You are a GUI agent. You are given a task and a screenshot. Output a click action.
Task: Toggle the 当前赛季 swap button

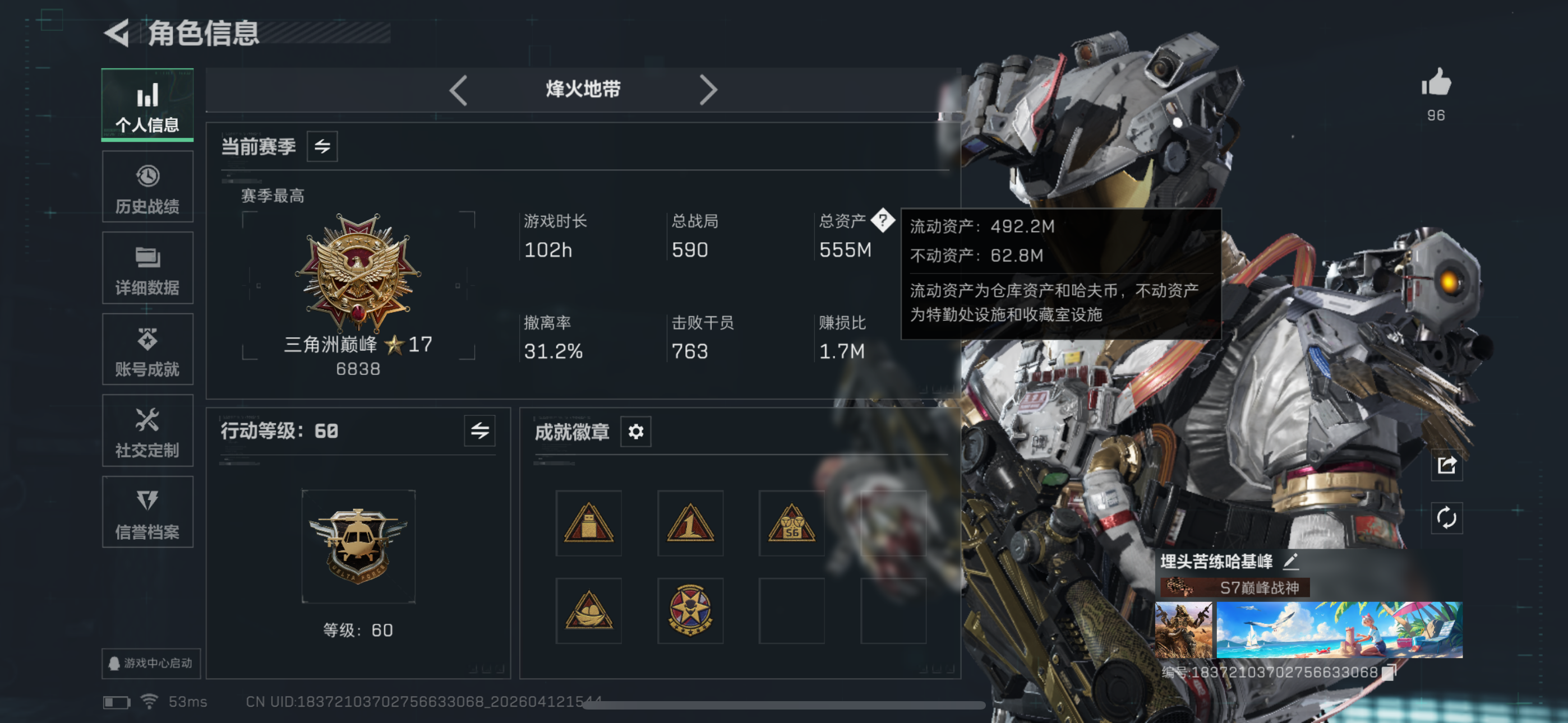point(322,146)
